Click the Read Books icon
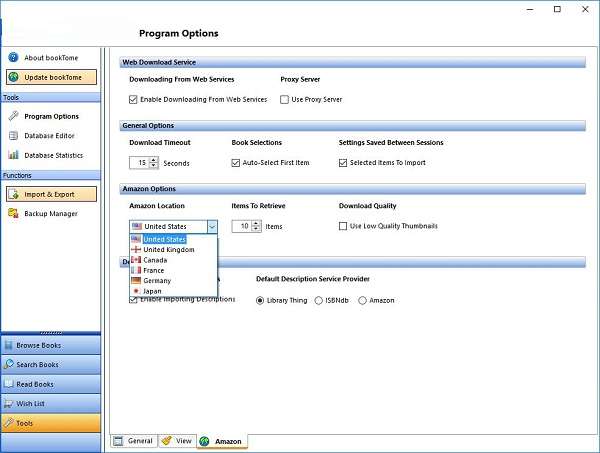Image resolution: width=600 pixels, height=453 pixels. click(x=8, y=384)
